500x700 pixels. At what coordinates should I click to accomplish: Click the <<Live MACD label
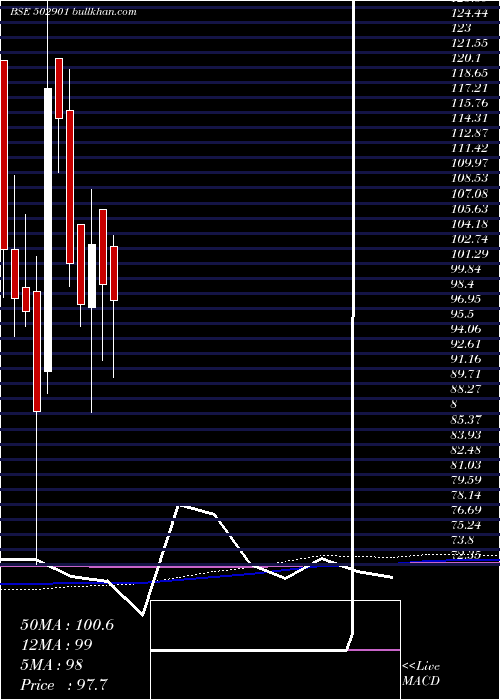[x=421, y=674]
